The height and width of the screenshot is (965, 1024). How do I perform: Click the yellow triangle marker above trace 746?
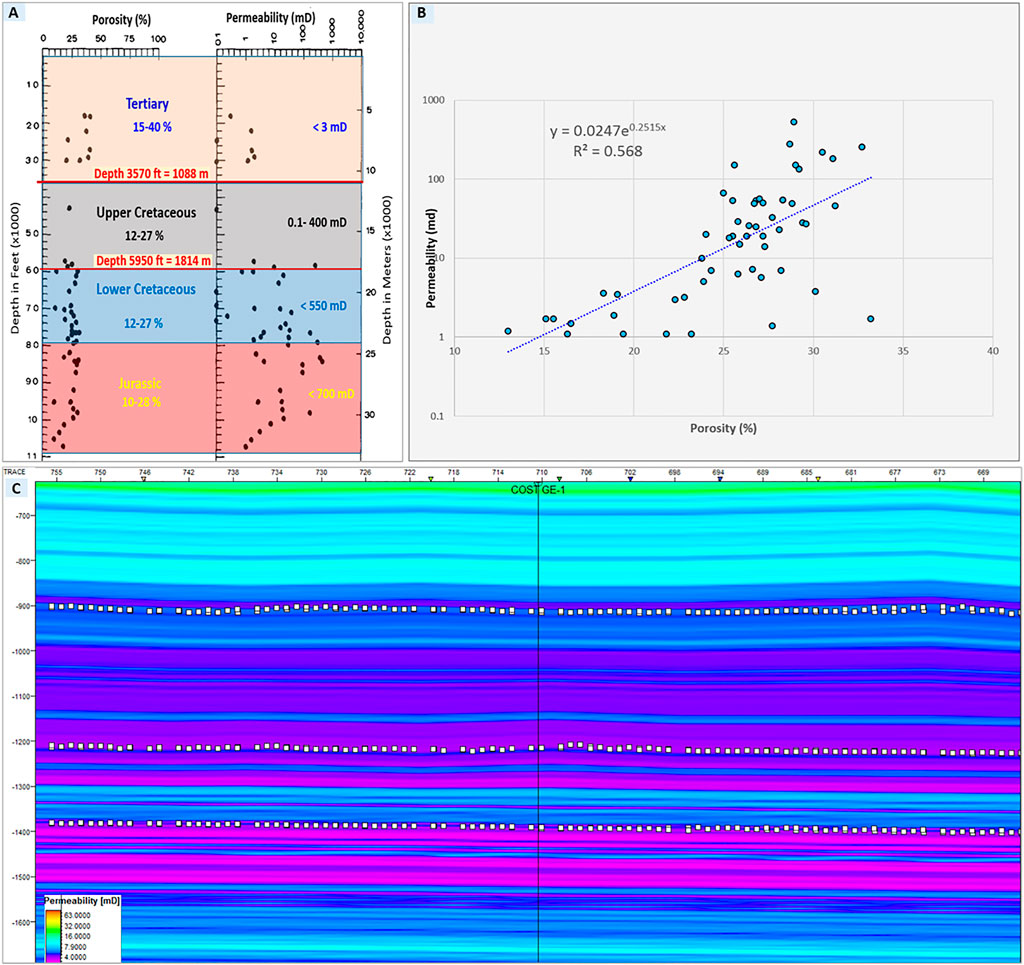click(x=144, y=479)
